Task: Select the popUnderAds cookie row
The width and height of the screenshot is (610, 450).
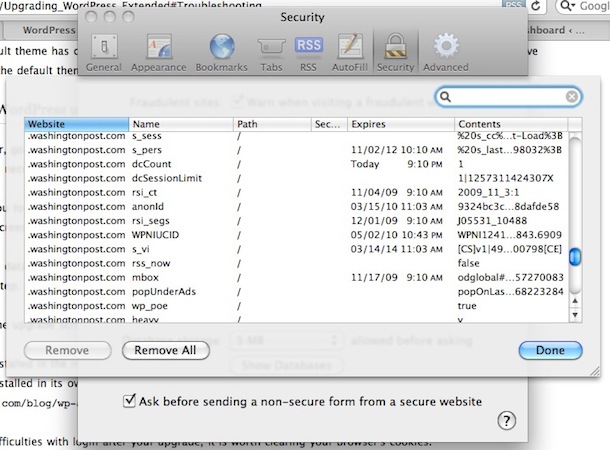Action: pyautogui.click(x=296, y=292)
